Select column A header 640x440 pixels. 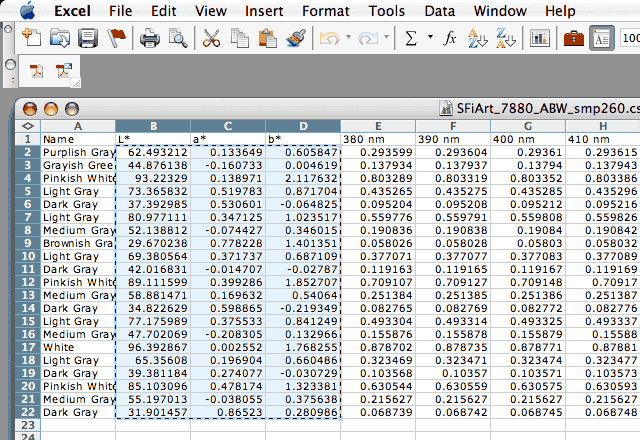78,126
